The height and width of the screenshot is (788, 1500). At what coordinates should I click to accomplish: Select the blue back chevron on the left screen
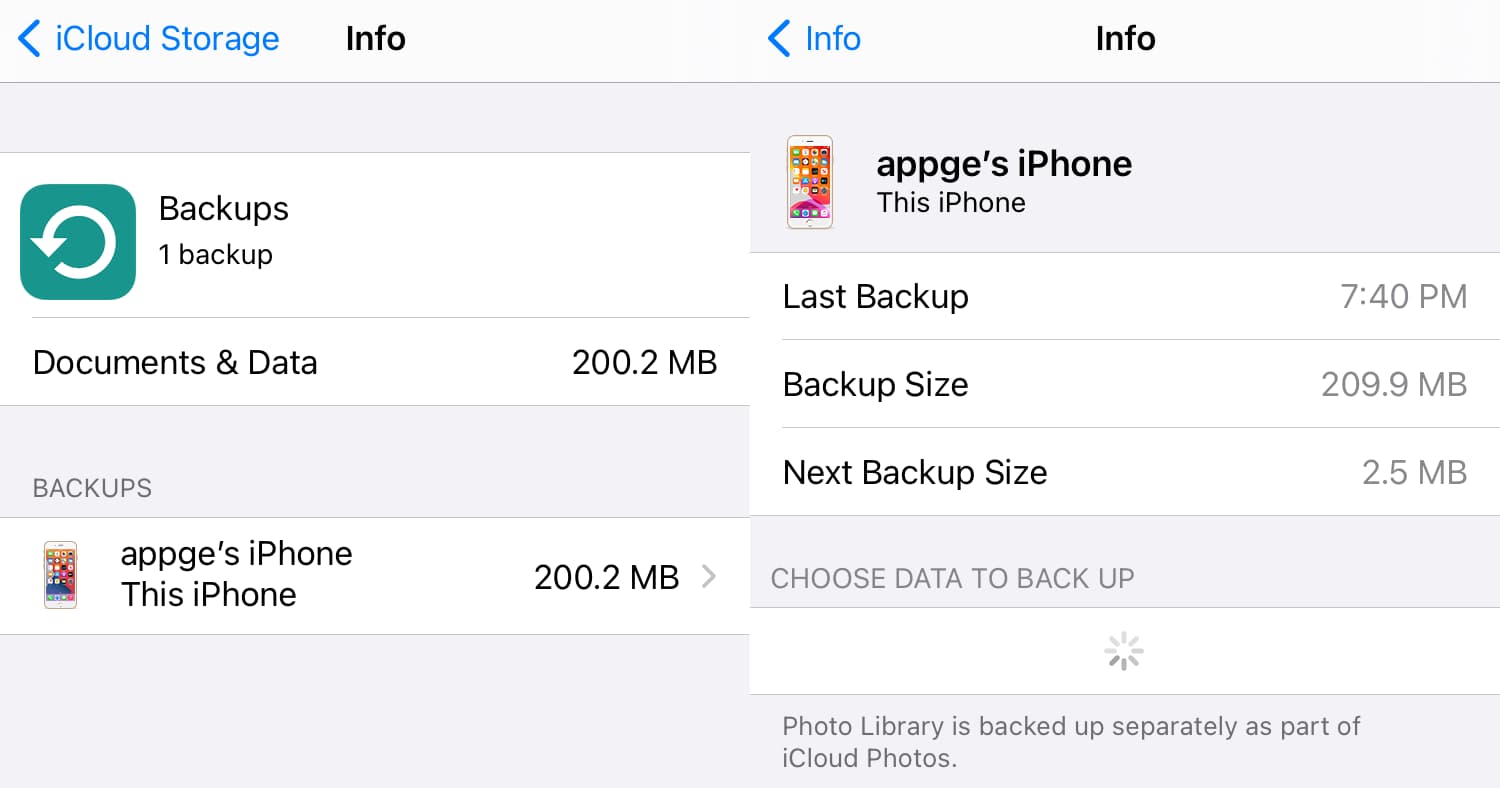tap(30, 39)
